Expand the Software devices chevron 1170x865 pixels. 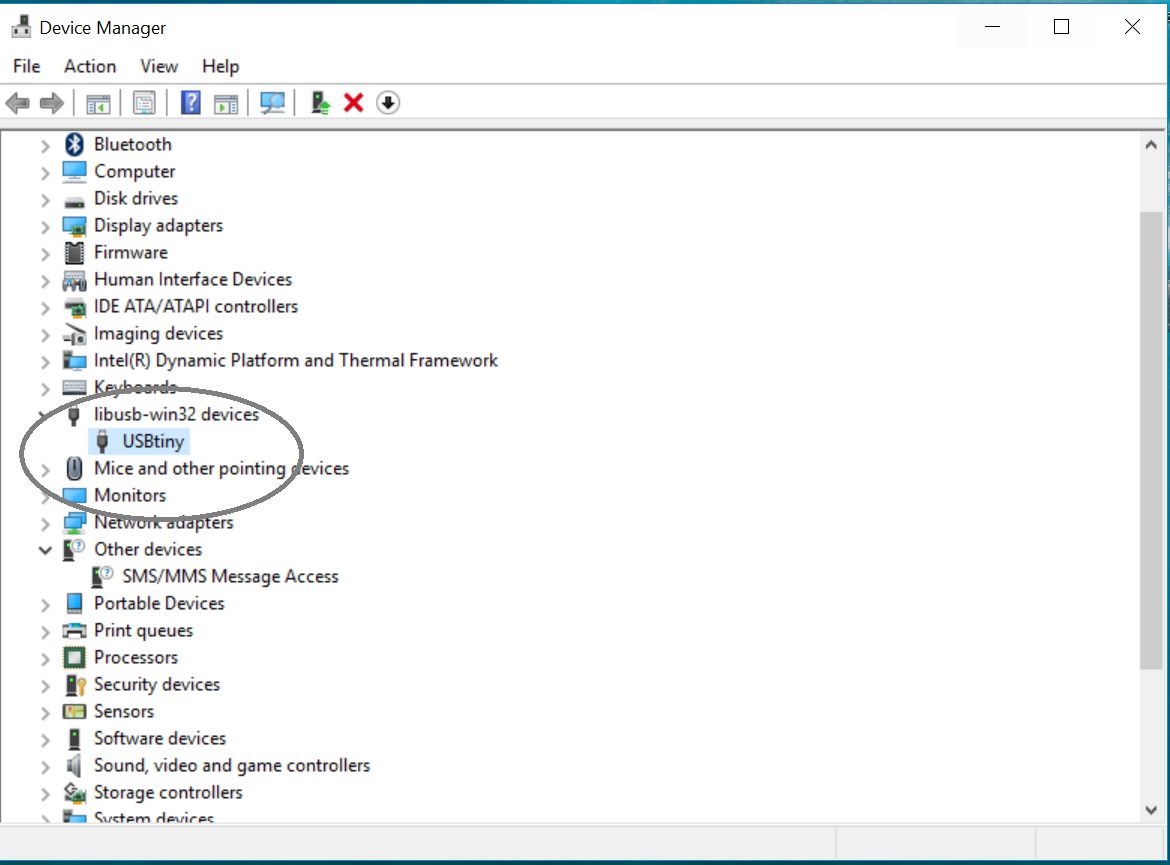tap(45, 740)
